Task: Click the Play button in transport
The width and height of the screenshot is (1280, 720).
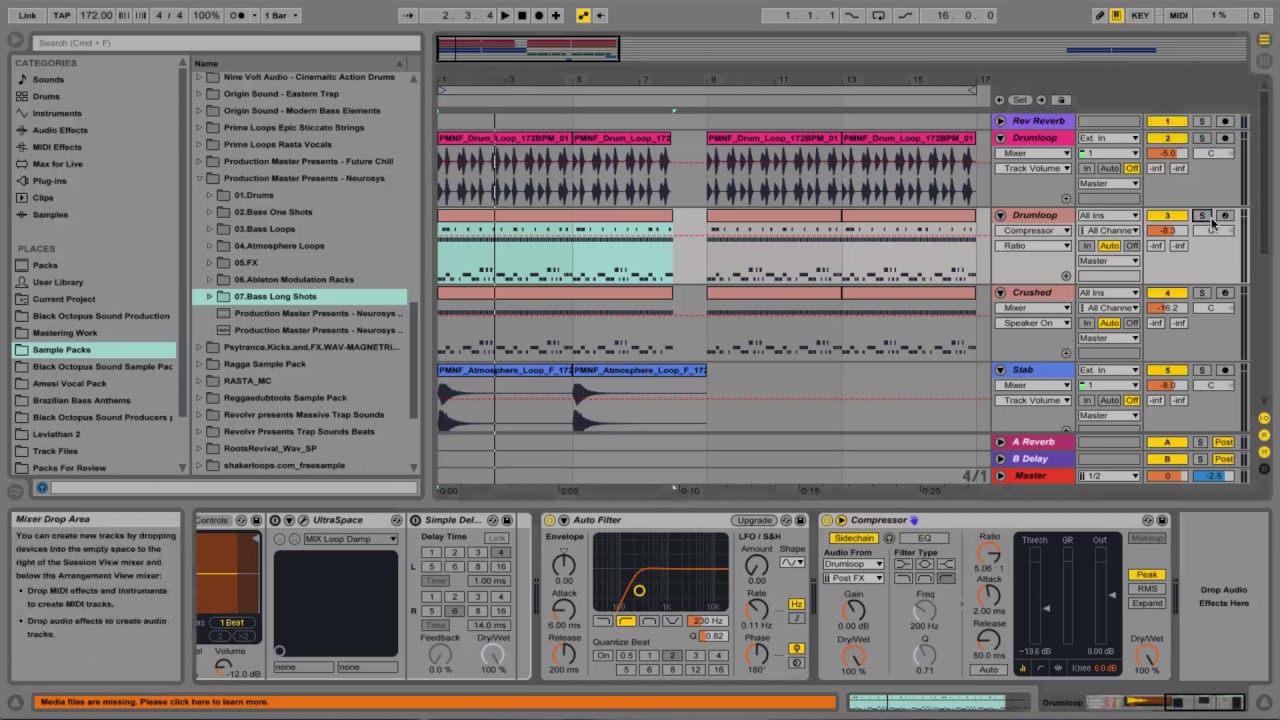Action: point(505,15)
